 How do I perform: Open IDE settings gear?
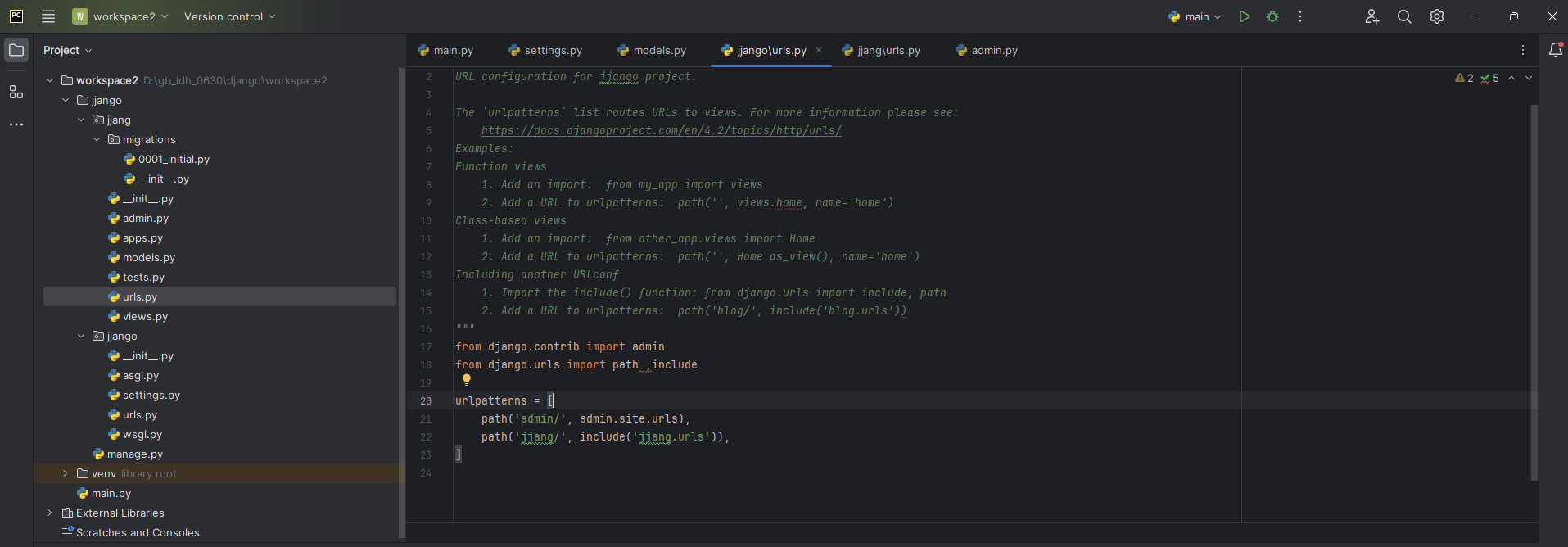[1437, 16]
